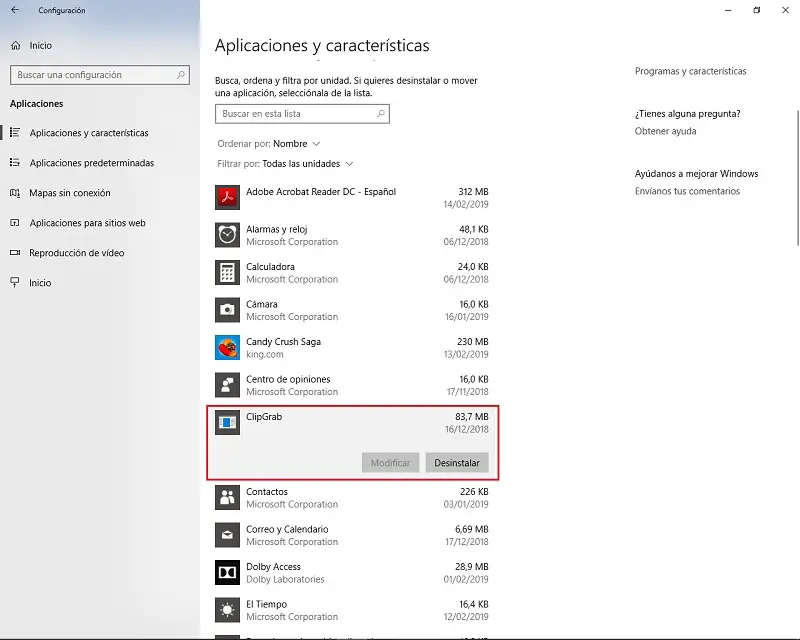Screen dimensions: 800x640
Task: Select the Cámara app icon
Action: [x=228, y=310]
